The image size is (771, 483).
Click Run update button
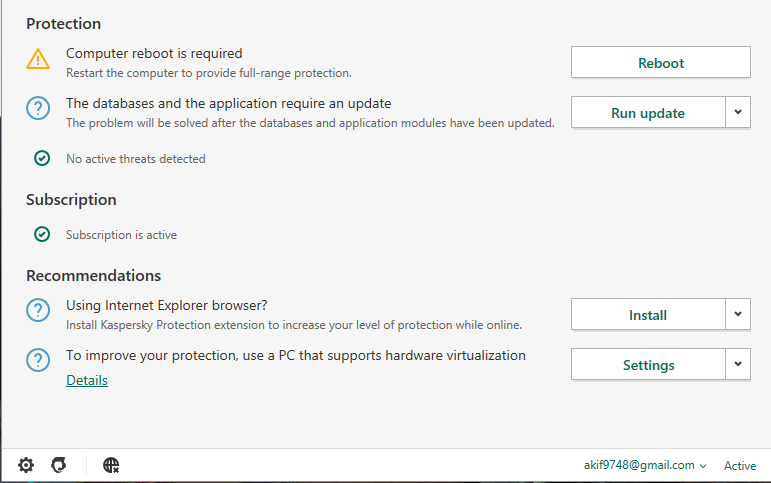click(x=647, y=113)
